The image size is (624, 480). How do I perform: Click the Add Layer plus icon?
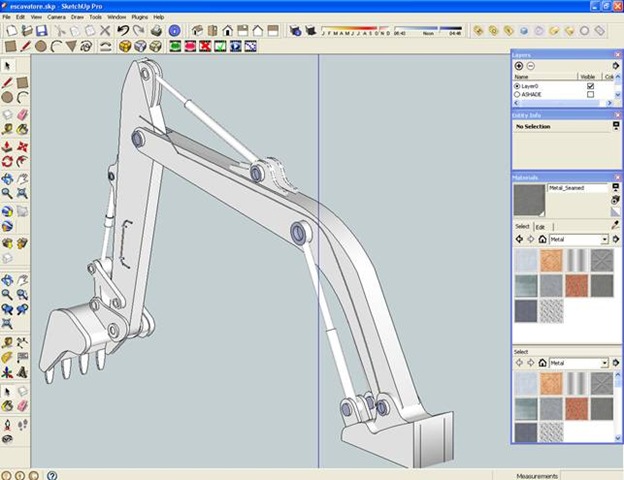(x=518, y=66)
